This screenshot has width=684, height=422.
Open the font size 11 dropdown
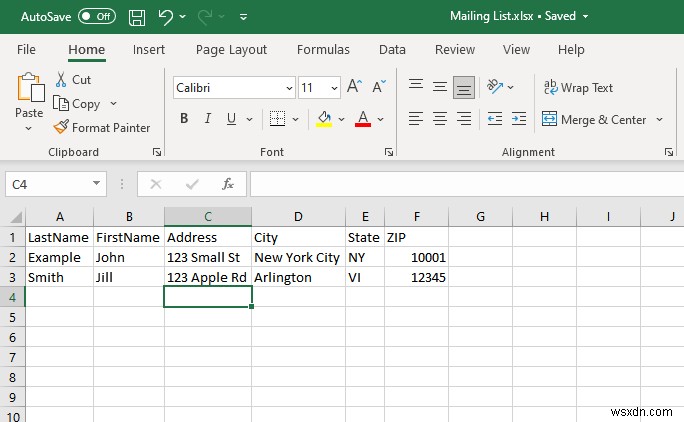(x=334, y=88)
